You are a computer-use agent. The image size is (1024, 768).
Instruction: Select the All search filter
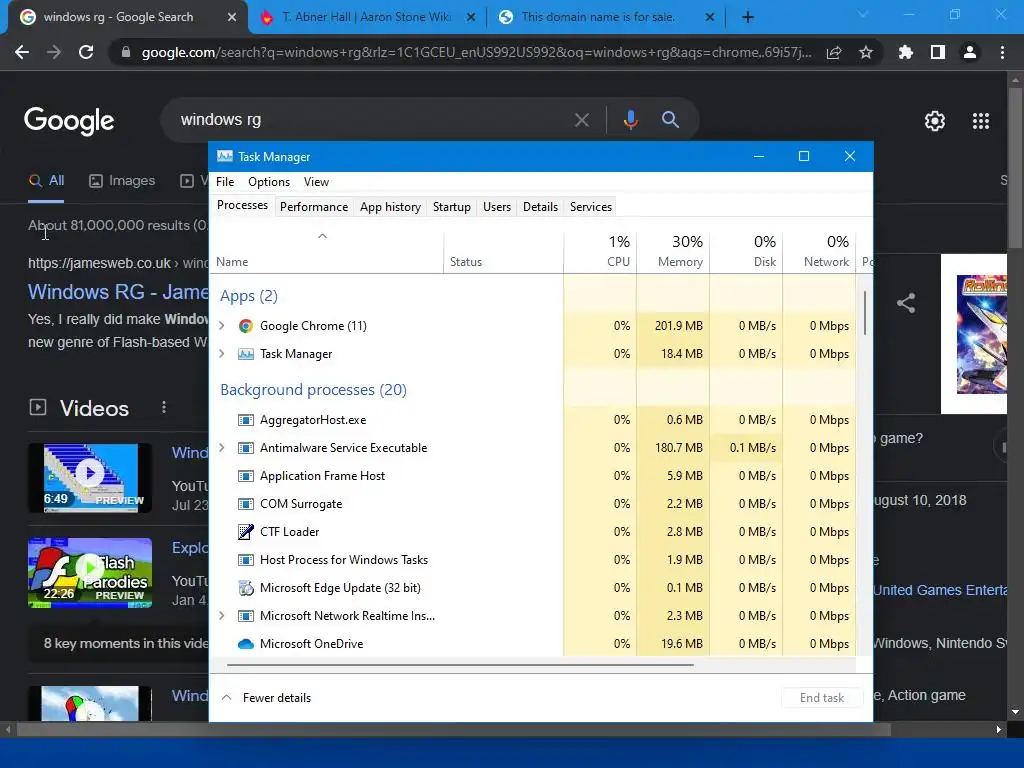pos(46,180)
